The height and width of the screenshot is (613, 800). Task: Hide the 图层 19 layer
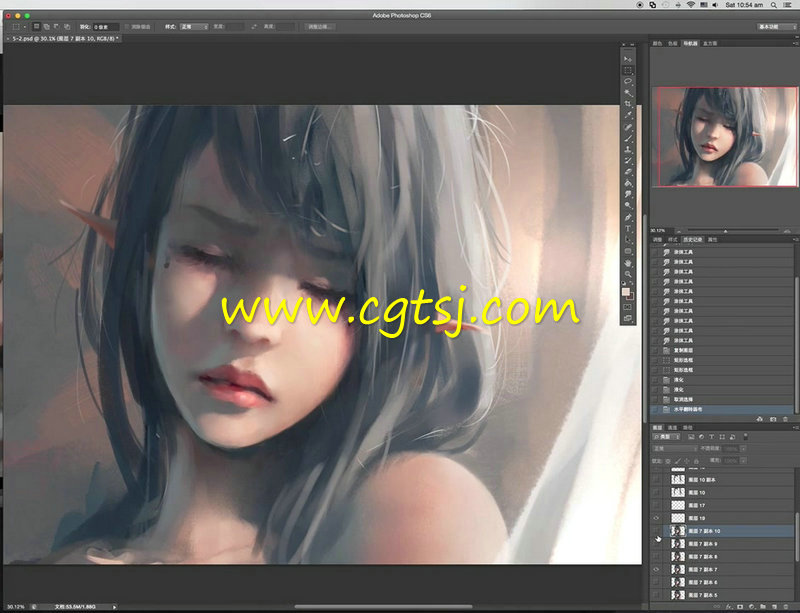click(x=657, y=518)
